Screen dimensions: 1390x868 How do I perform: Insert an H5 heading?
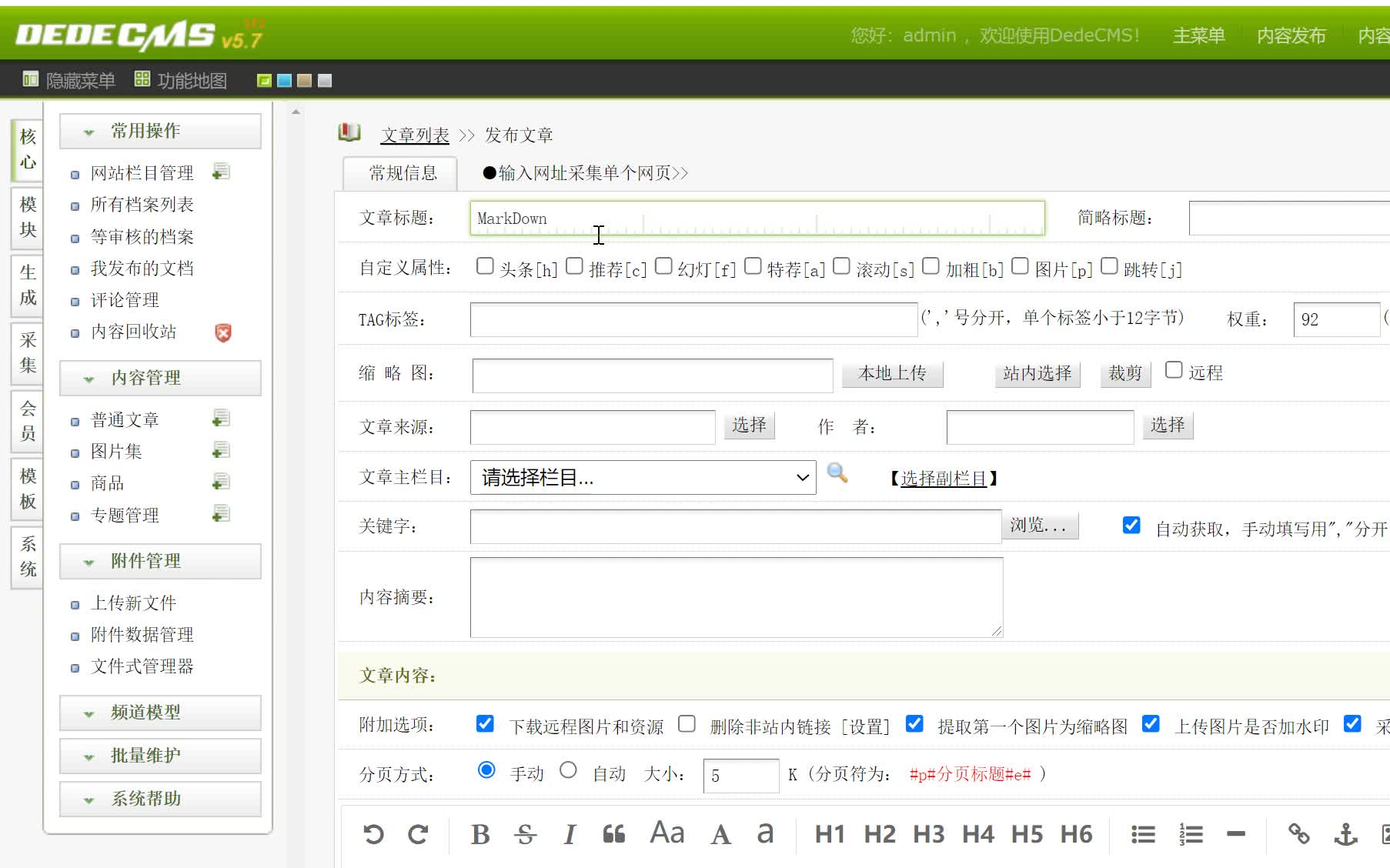point(1027,834)
